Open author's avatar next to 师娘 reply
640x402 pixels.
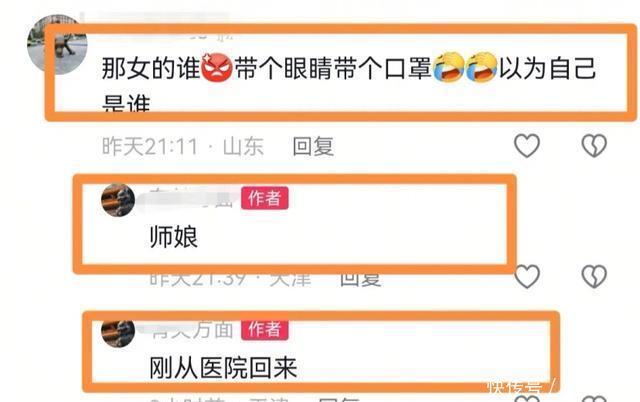(118, 200)
